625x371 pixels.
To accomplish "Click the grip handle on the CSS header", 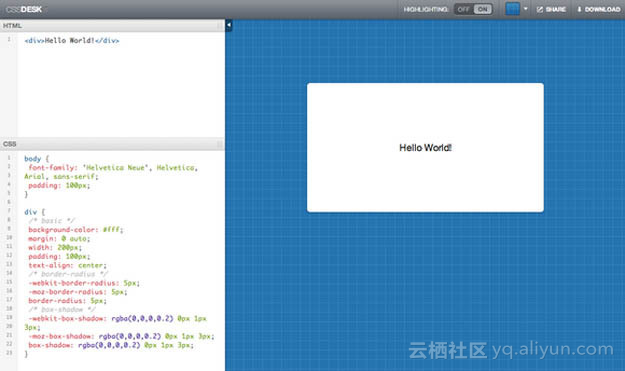I will pyautogui.click(x=220, y=144).
